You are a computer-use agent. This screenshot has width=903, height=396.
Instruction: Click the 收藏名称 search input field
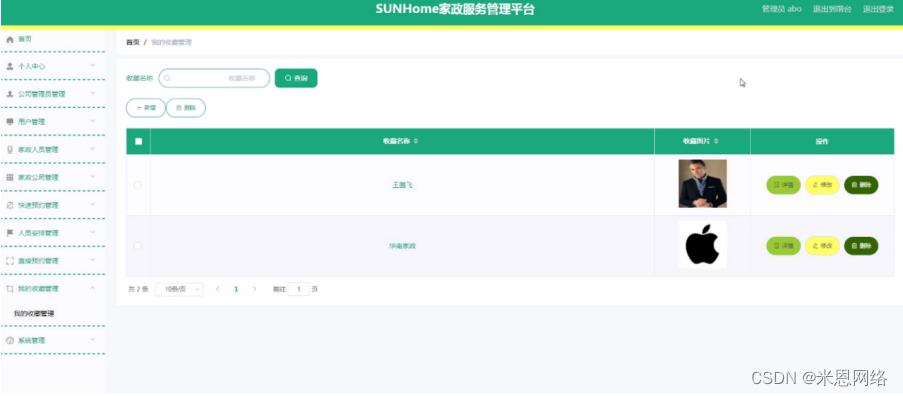pyautogui.click(x=214, y=78)
